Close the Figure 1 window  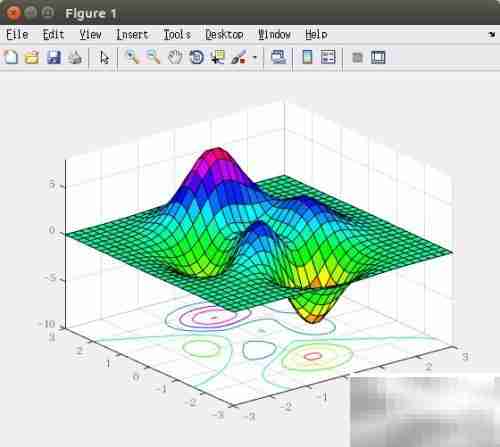[x=13, y=13]
